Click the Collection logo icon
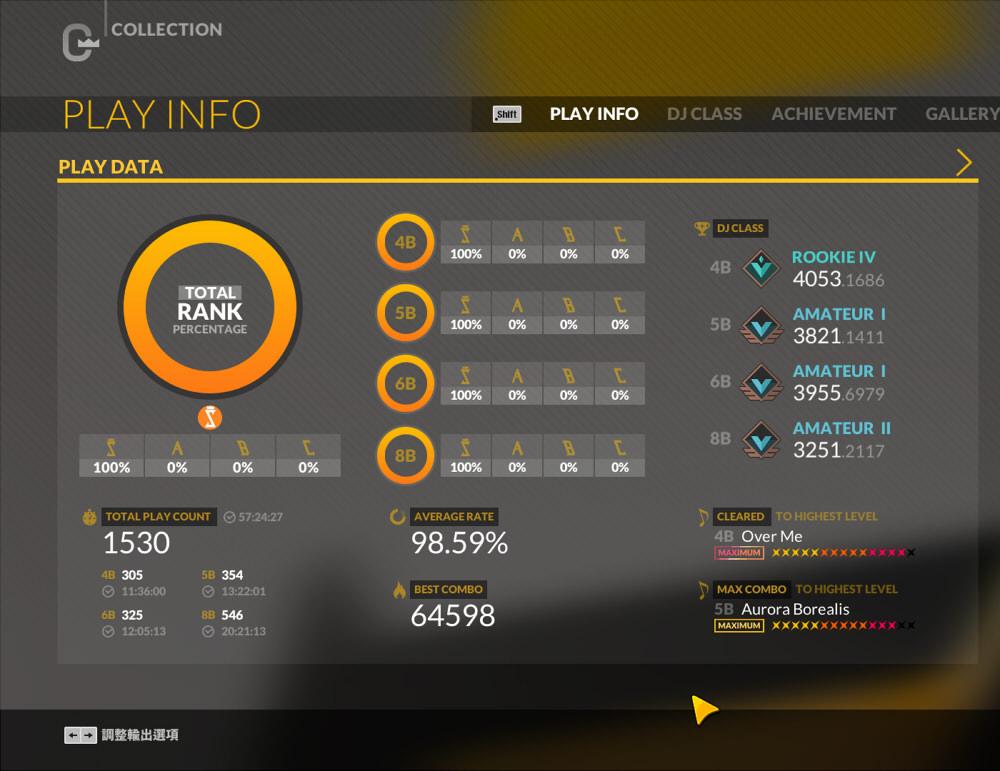This screenshot has height=771, width=1000. tap(78, 41)
